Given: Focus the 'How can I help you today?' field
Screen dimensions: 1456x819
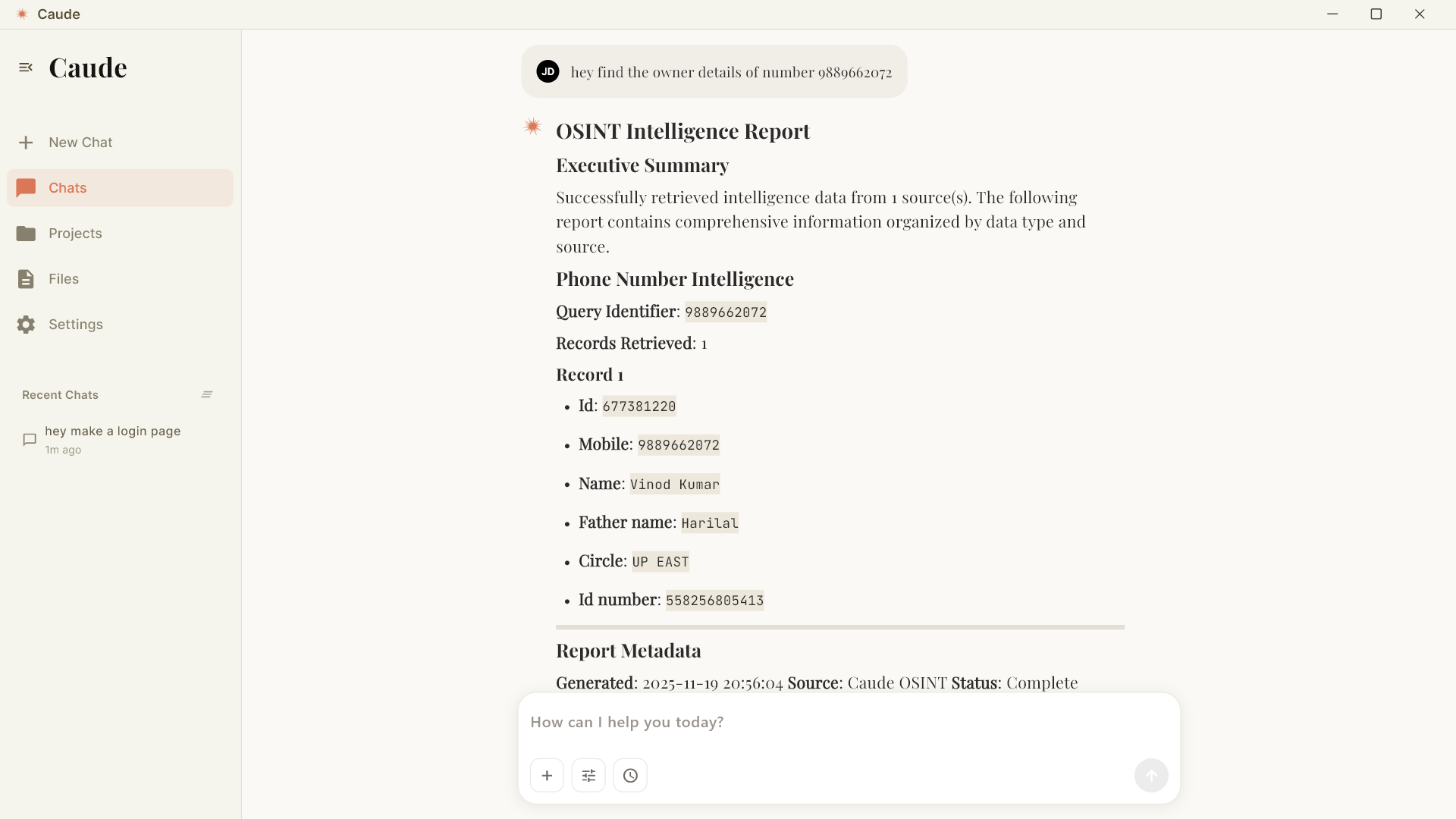Looking at the screenshot, I should click(x=834, y=722).
